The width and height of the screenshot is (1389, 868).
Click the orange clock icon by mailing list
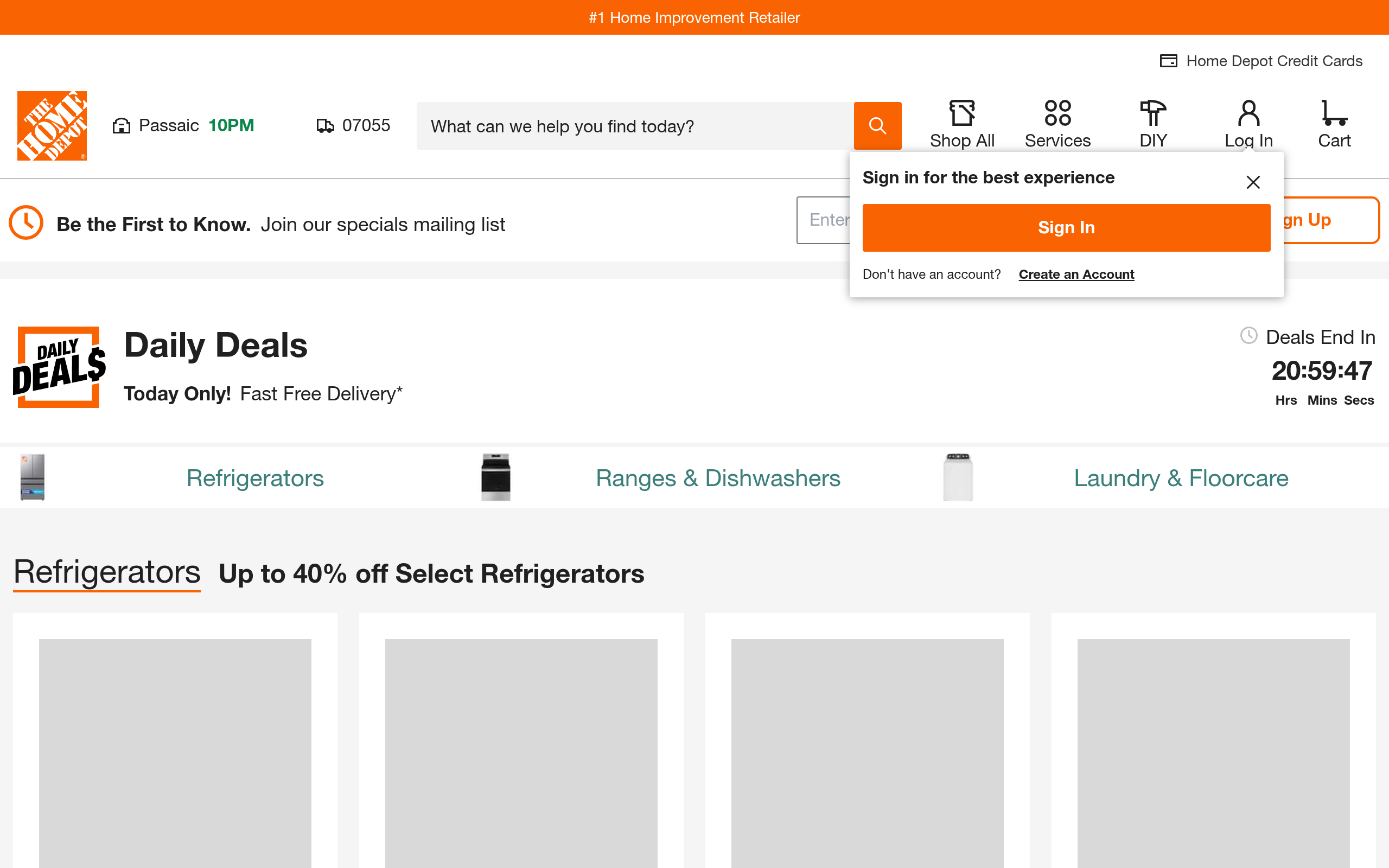(26, 223)
